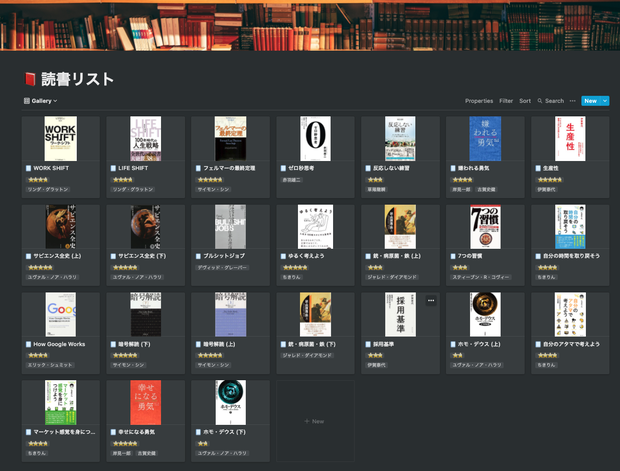Open the 嫌われる勇気 blue cover thumbnail
Screen dimensions: 620x471
(x=485, y=138)
